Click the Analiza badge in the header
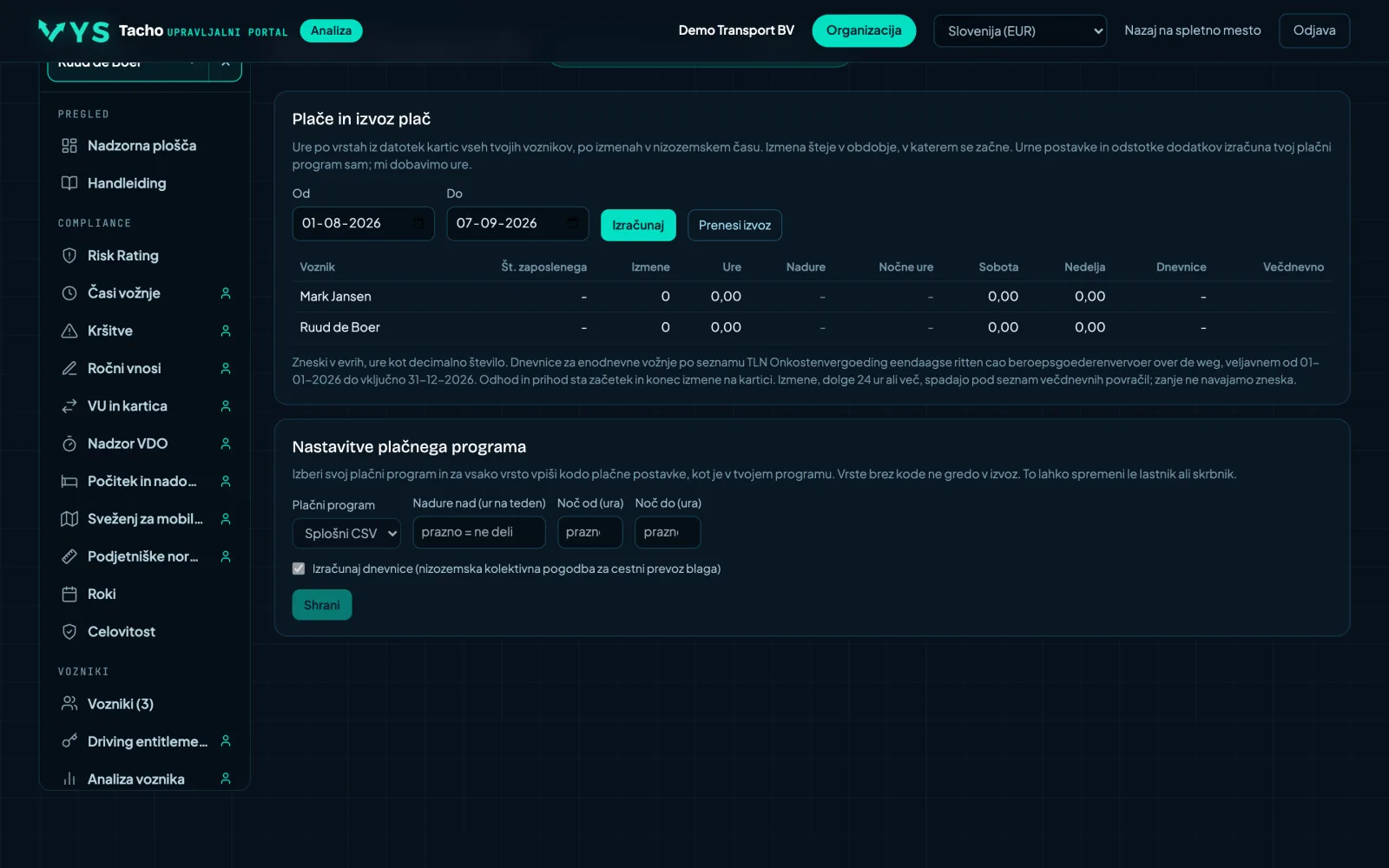Screen dimensions: 1389x868 [x=332, y=31]
